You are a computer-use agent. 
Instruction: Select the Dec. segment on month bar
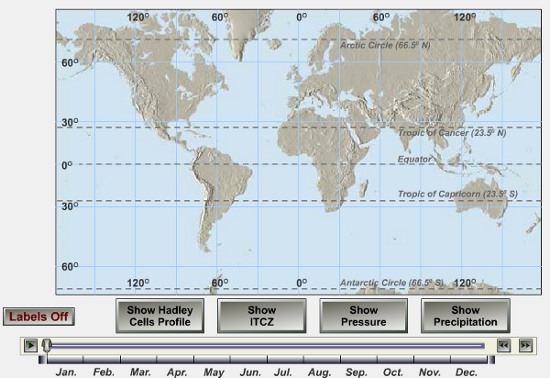click(x=469, y=359)
